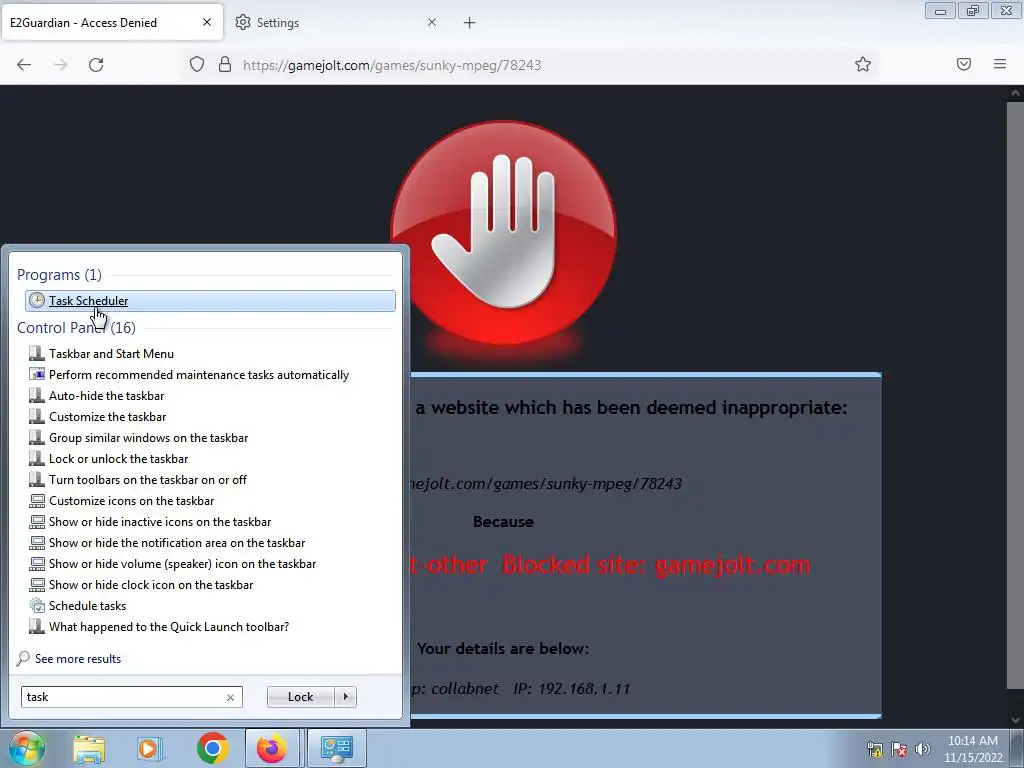The image size is (1024, 768).
Task: Open Show or hide volume (speaker) icon result
Action: coord(182,563)
